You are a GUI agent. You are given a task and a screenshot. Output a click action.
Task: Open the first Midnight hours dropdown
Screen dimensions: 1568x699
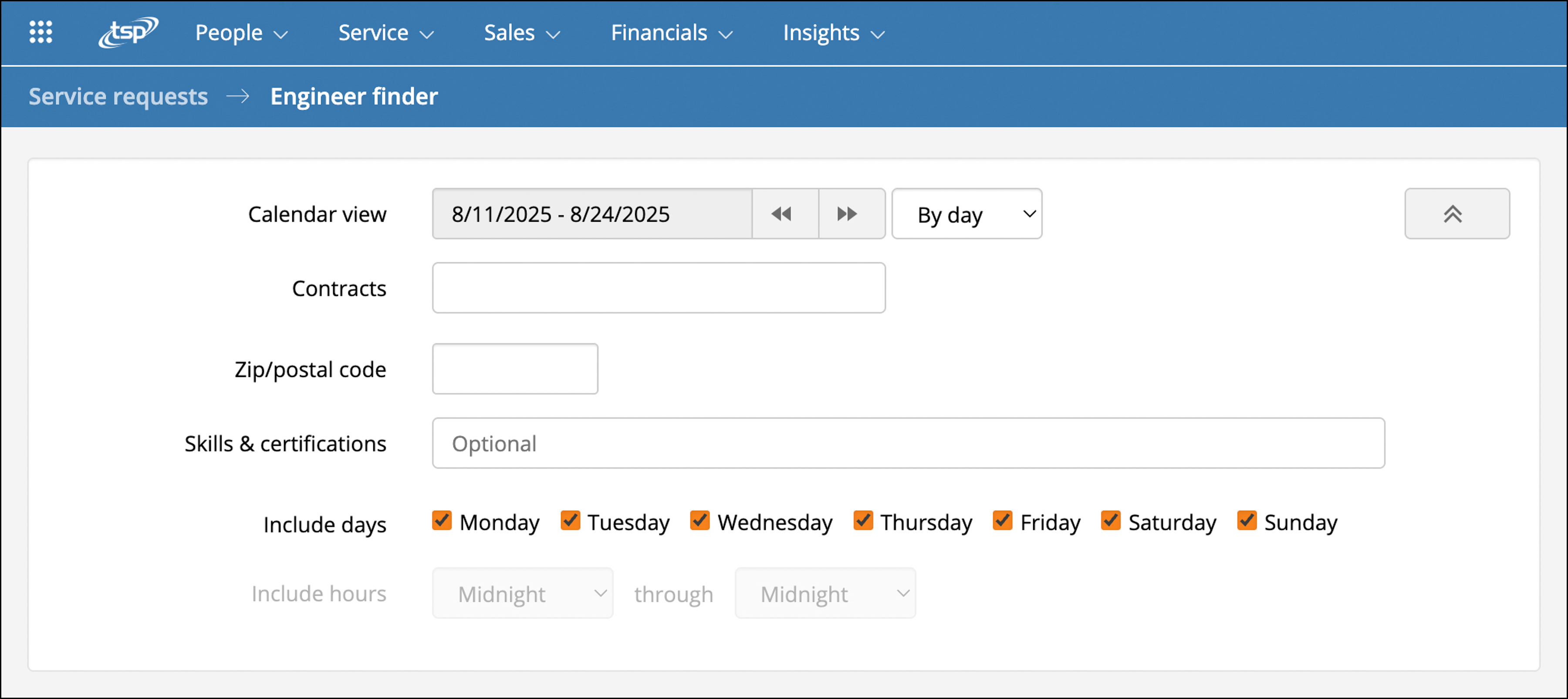522,593
